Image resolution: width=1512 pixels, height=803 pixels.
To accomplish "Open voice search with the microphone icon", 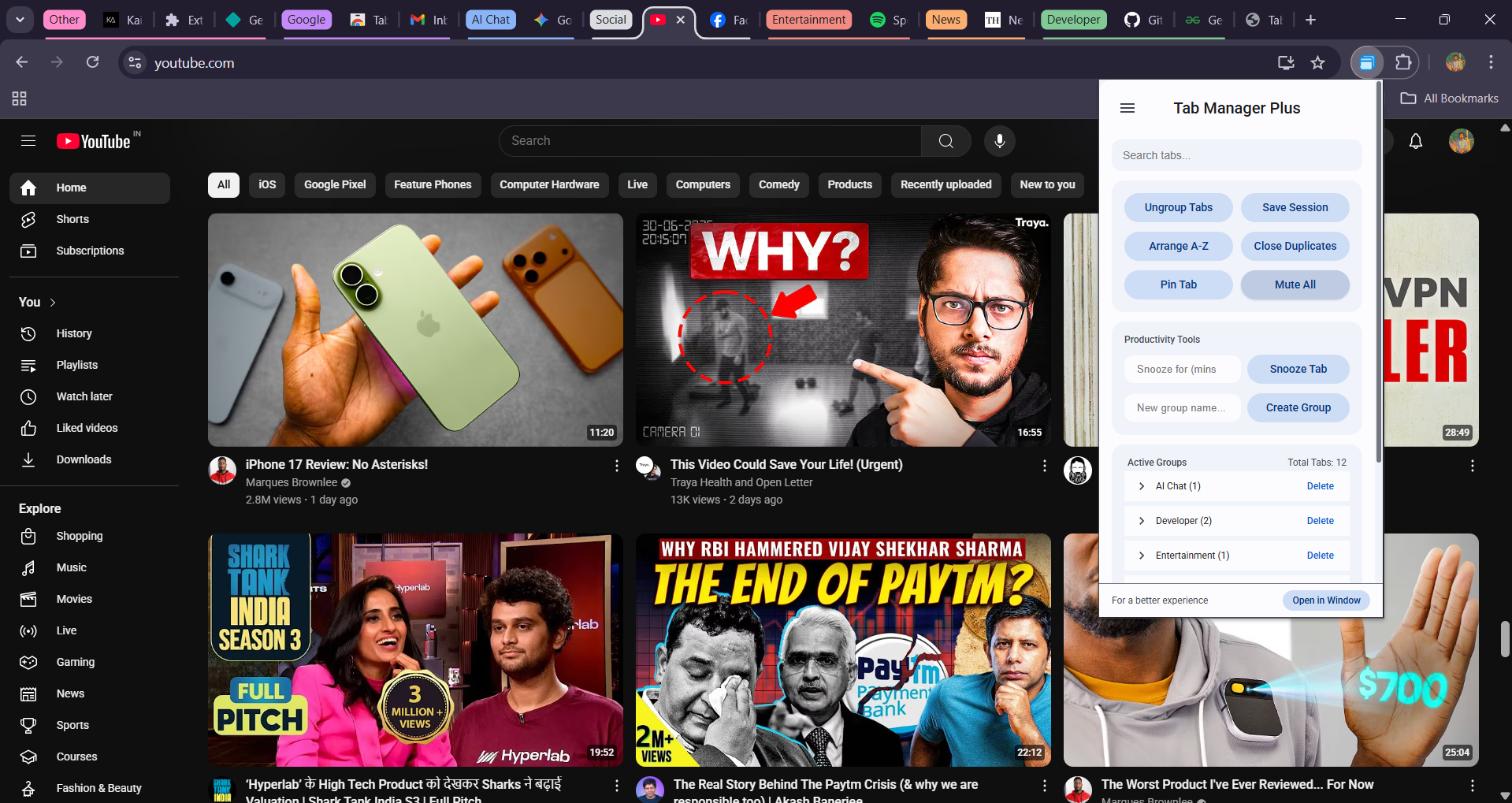I will pyautogui.click(x=998, y=141).
